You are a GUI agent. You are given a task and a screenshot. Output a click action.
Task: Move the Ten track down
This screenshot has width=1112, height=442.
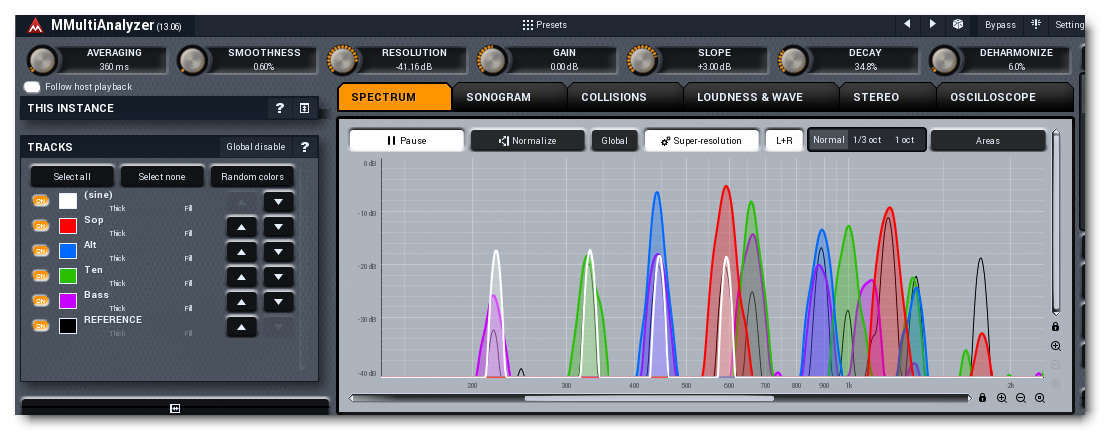(279, 277)
